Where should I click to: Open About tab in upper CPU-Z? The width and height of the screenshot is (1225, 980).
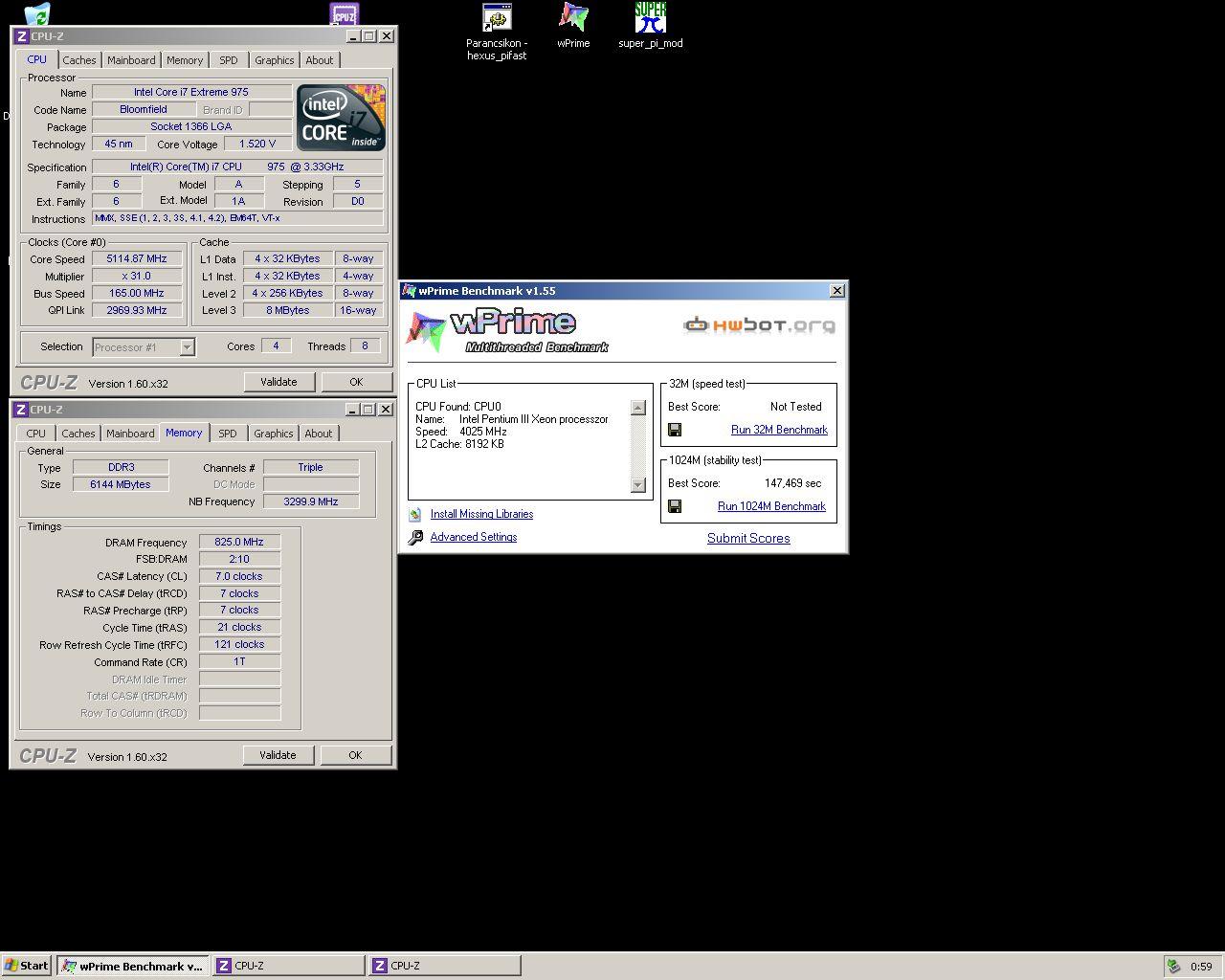pos(320,60)
